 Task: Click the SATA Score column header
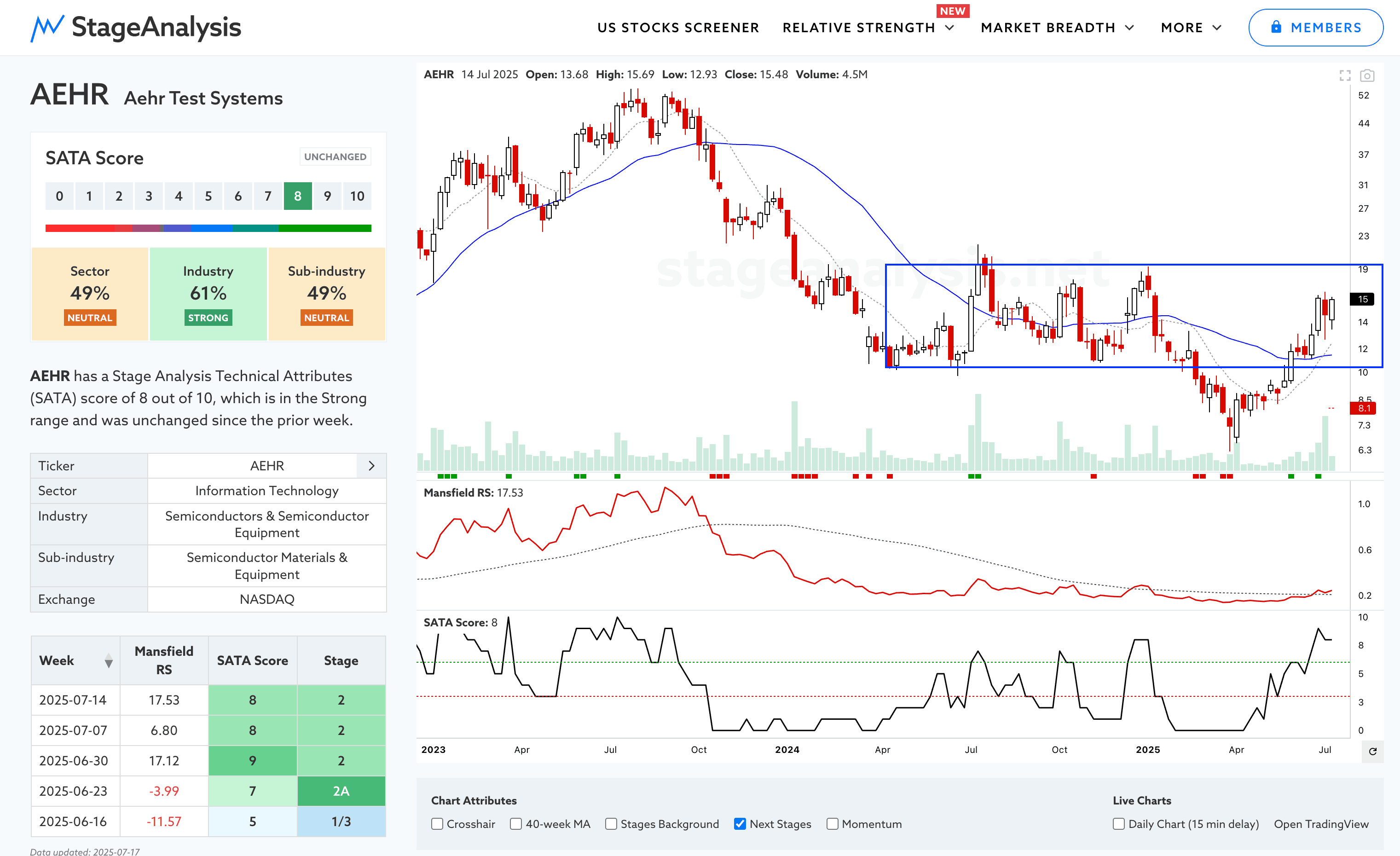tap(253, 660)
